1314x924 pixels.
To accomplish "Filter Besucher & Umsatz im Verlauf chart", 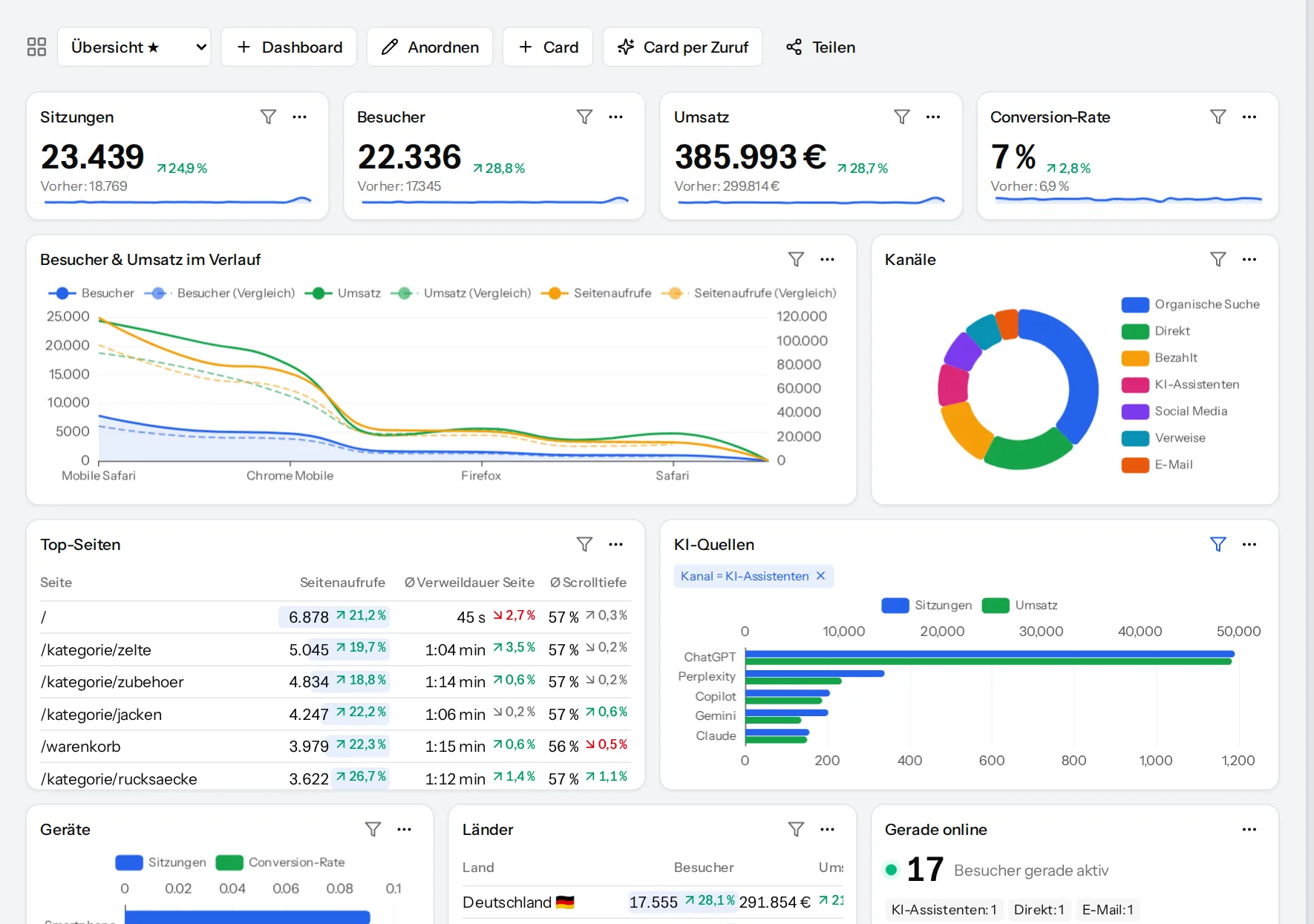I will 796,259.
